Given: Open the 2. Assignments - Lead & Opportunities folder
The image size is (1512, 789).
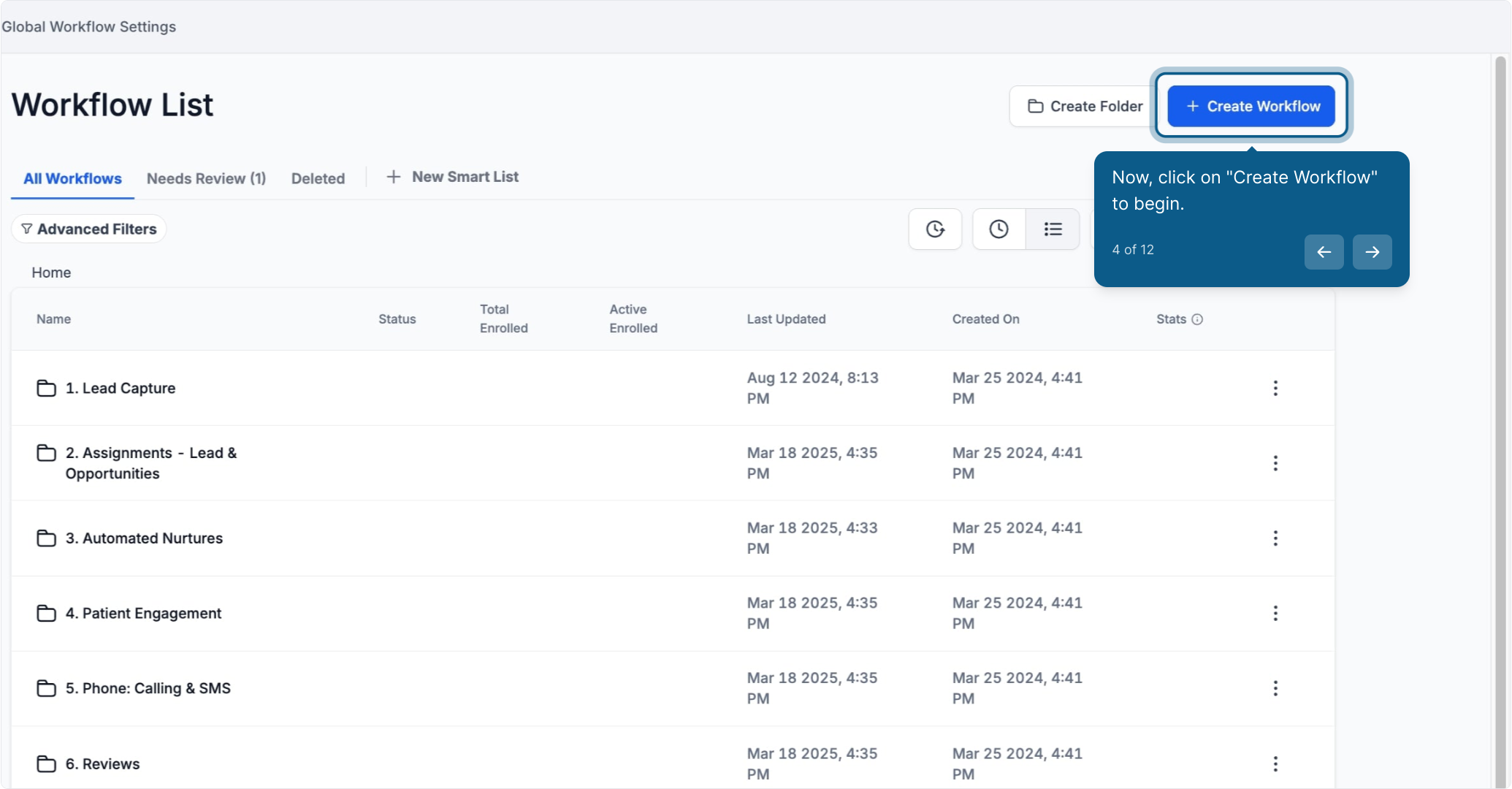Looking at the screenshot, I should click(151, 463).
